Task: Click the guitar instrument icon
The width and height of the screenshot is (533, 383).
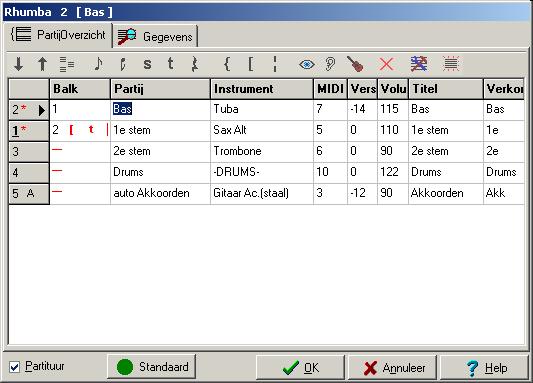Action: (355, 64)
